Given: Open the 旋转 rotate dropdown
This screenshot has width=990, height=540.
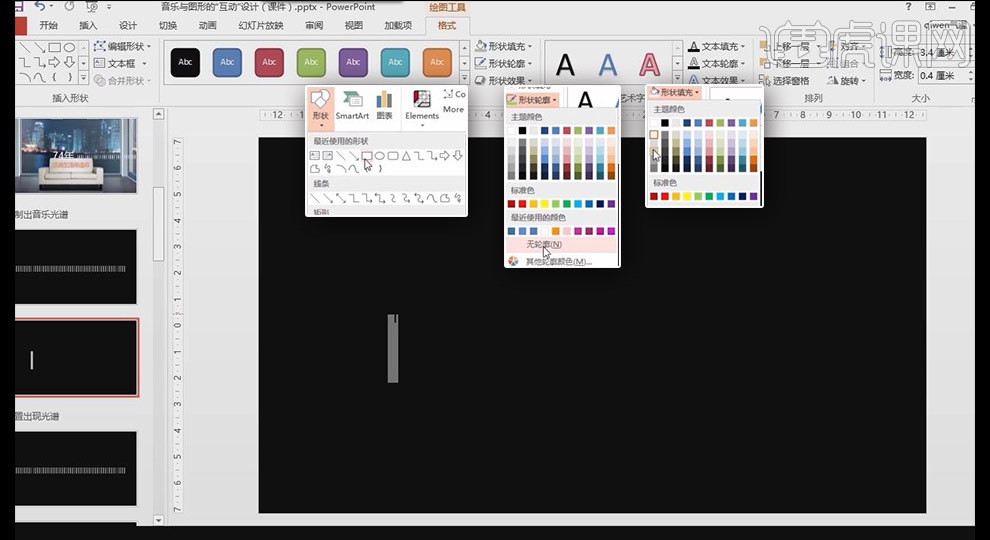Looking at the screenshot, I should tap(852, 80).
